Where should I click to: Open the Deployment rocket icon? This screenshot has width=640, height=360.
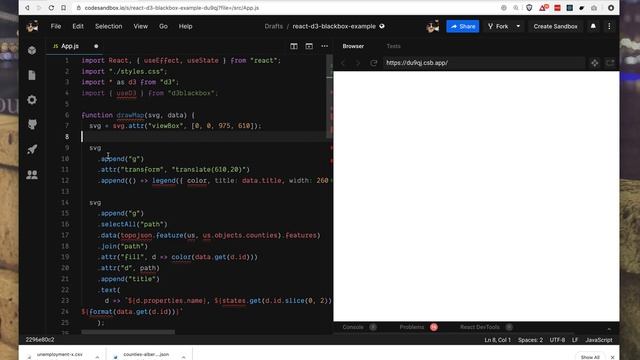click(32, 149)
